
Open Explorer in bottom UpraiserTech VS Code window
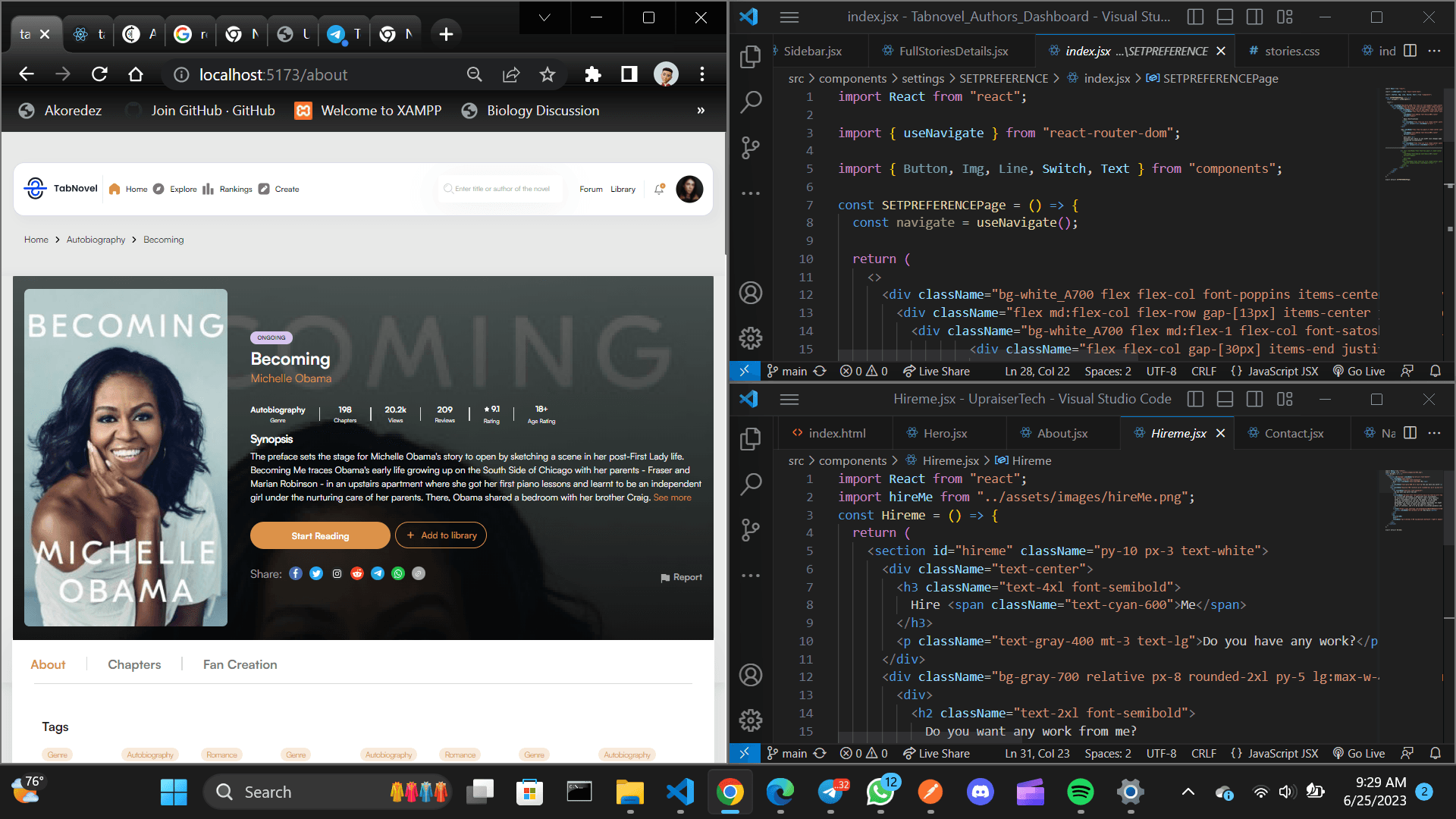[750, 438]
